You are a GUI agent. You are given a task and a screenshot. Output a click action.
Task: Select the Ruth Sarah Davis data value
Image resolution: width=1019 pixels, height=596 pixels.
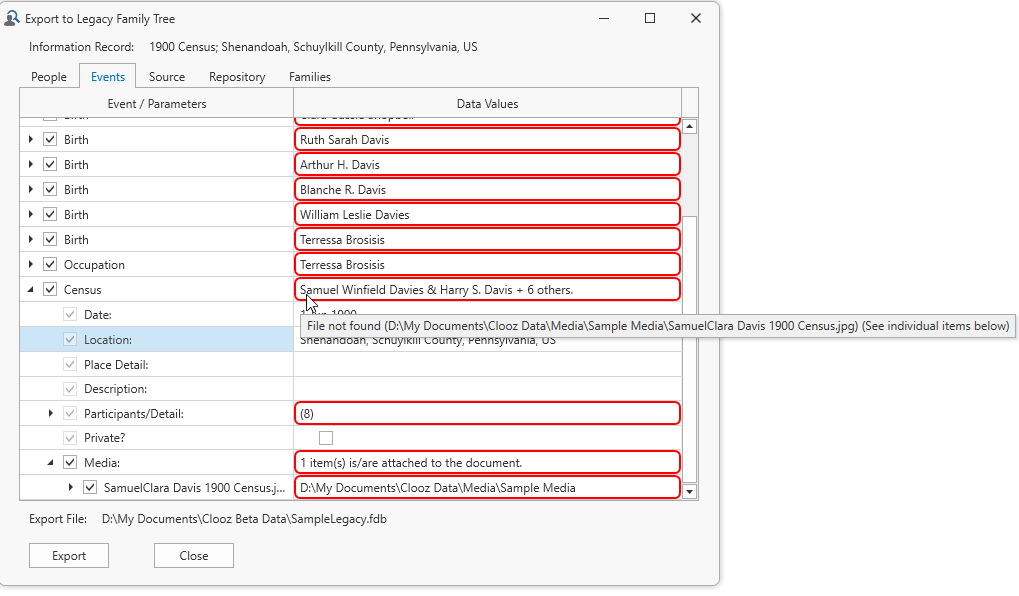pos(486,140)
